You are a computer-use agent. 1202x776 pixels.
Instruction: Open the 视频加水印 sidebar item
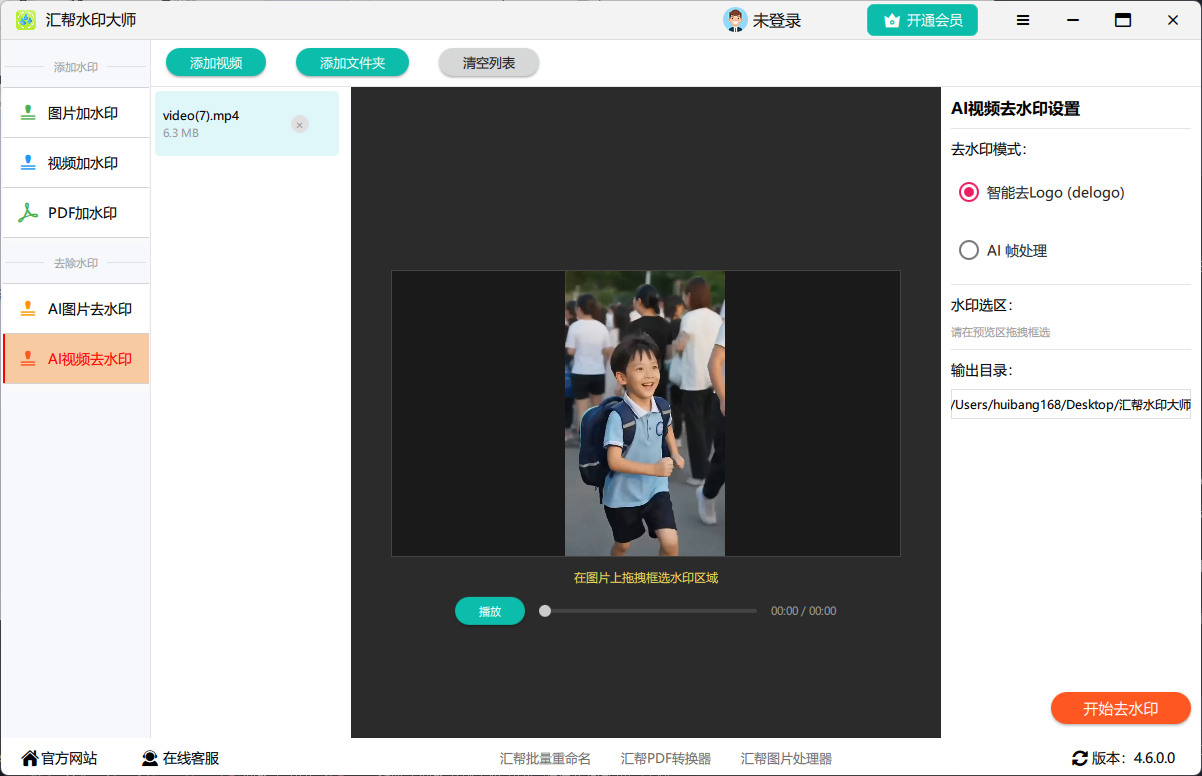(76, 163)
